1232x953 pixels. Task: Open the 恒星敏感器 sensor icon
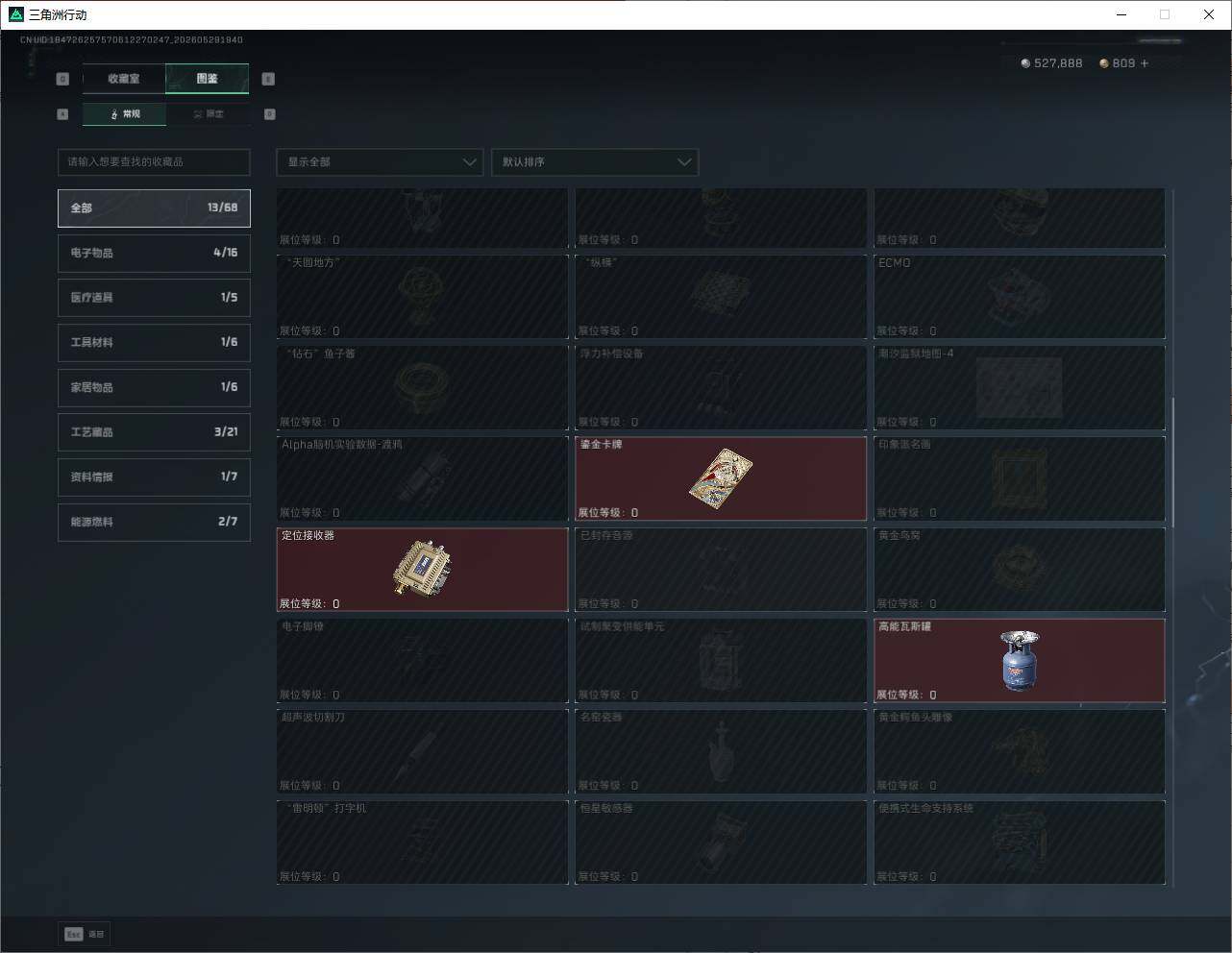coord(721,841)
